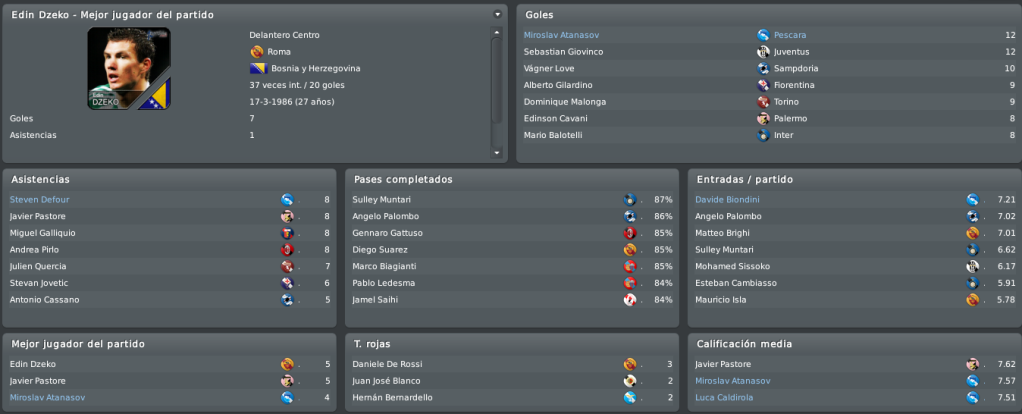Click the Roma club badge beside Edin Dzeko's profile

pyautogui.click(x=256, y=52)
